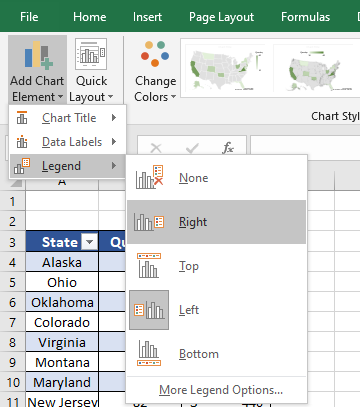Click the formula bar input field
The image size is (360, 407).
[x=305, y=147]
